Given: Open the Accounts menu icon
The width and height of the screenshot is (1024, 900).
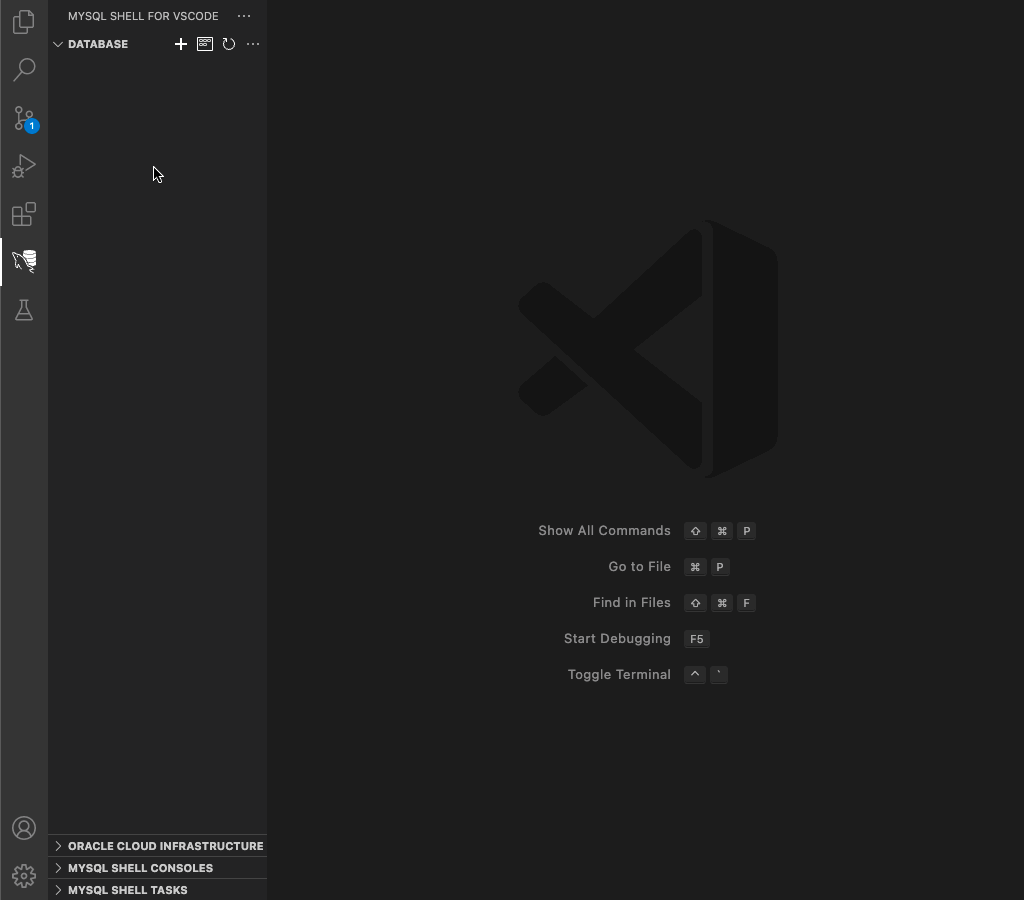Looking at the screenshot, I should click(24, 828).
